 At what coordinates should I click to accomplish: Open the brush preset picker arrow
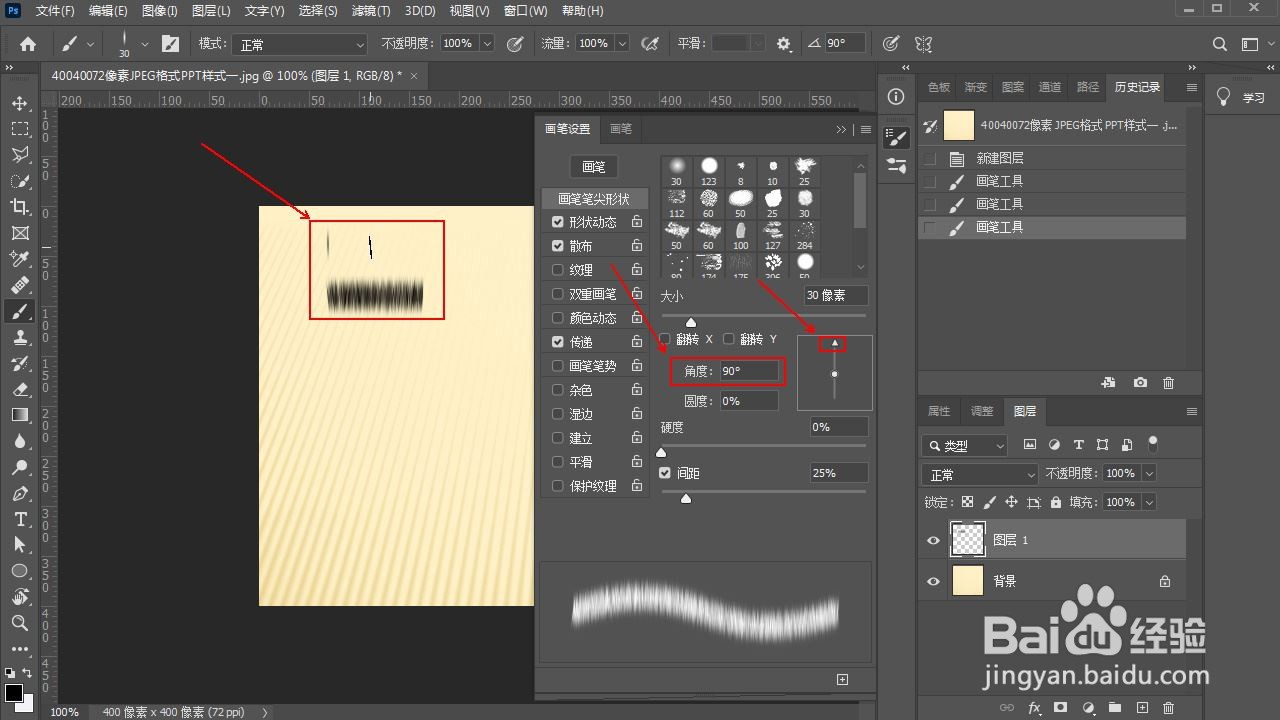pyautogui.click(x=144, y=44)
